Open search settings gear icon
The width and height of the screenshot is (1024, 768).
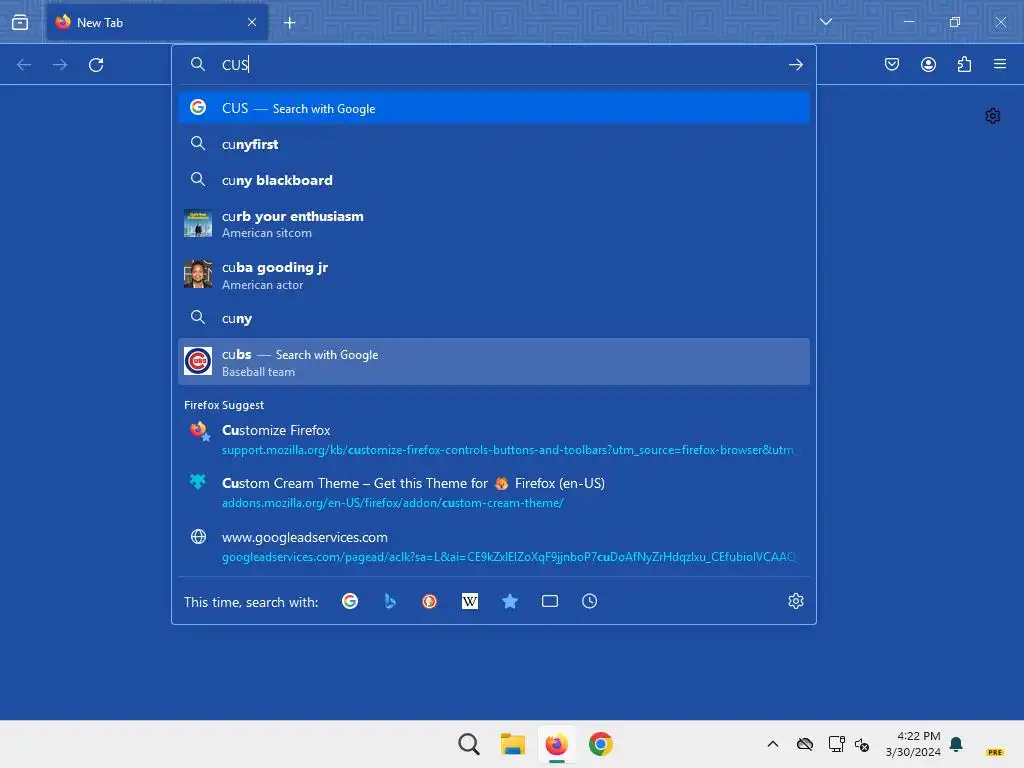(795, 601)
